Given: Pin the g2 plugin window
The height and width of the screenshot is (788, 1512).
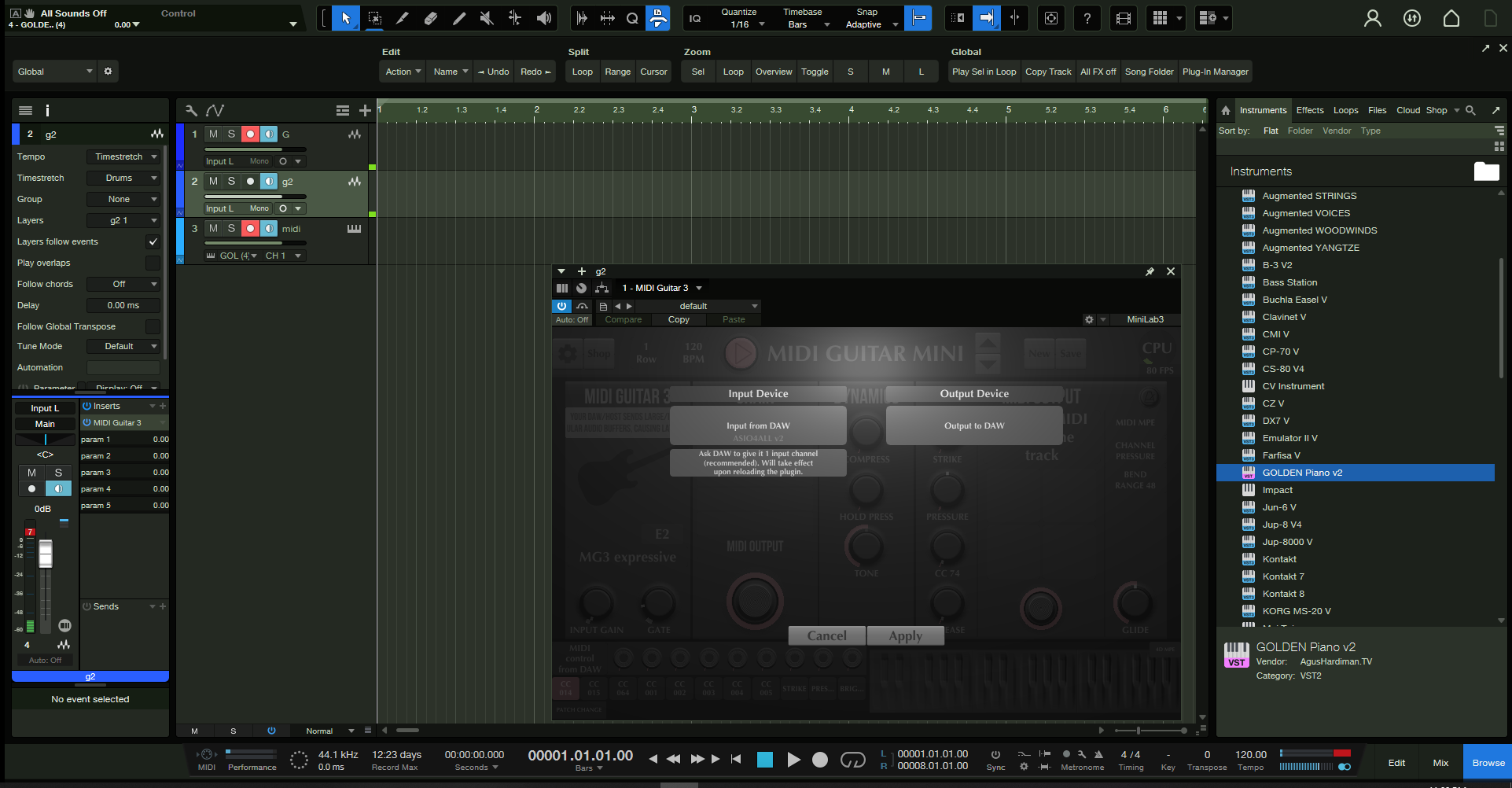Looking at the screenshot, I should pyautogui.click(x=1150, y=271).
